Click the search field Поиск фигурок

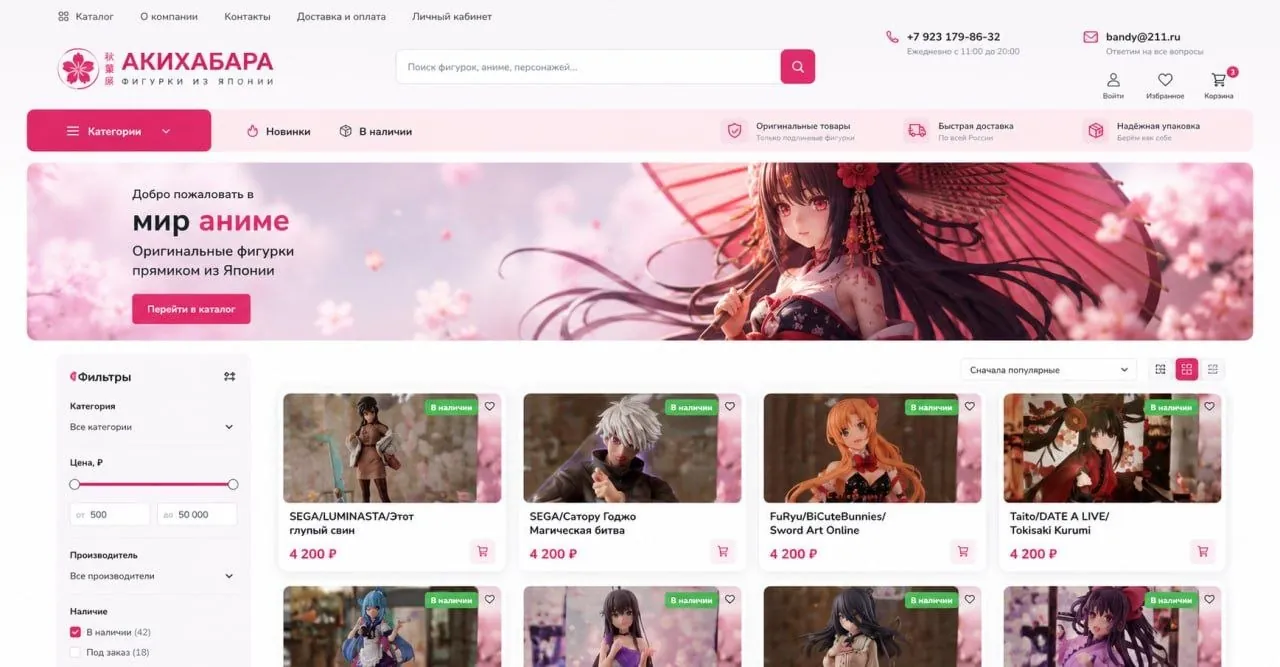[x=588, y=67]
